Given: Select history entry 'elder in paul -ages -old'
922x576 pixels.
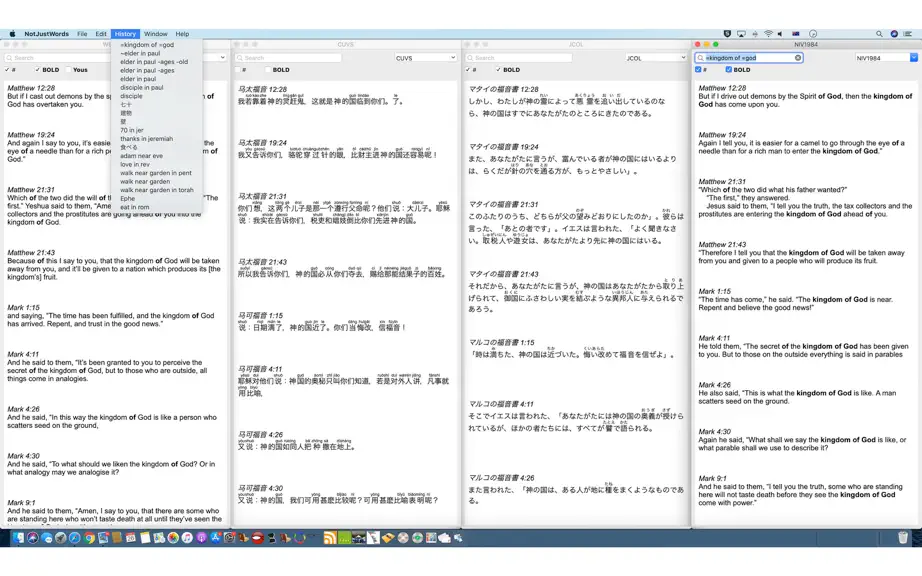Looking at the screenshot, I should (156, 62).
